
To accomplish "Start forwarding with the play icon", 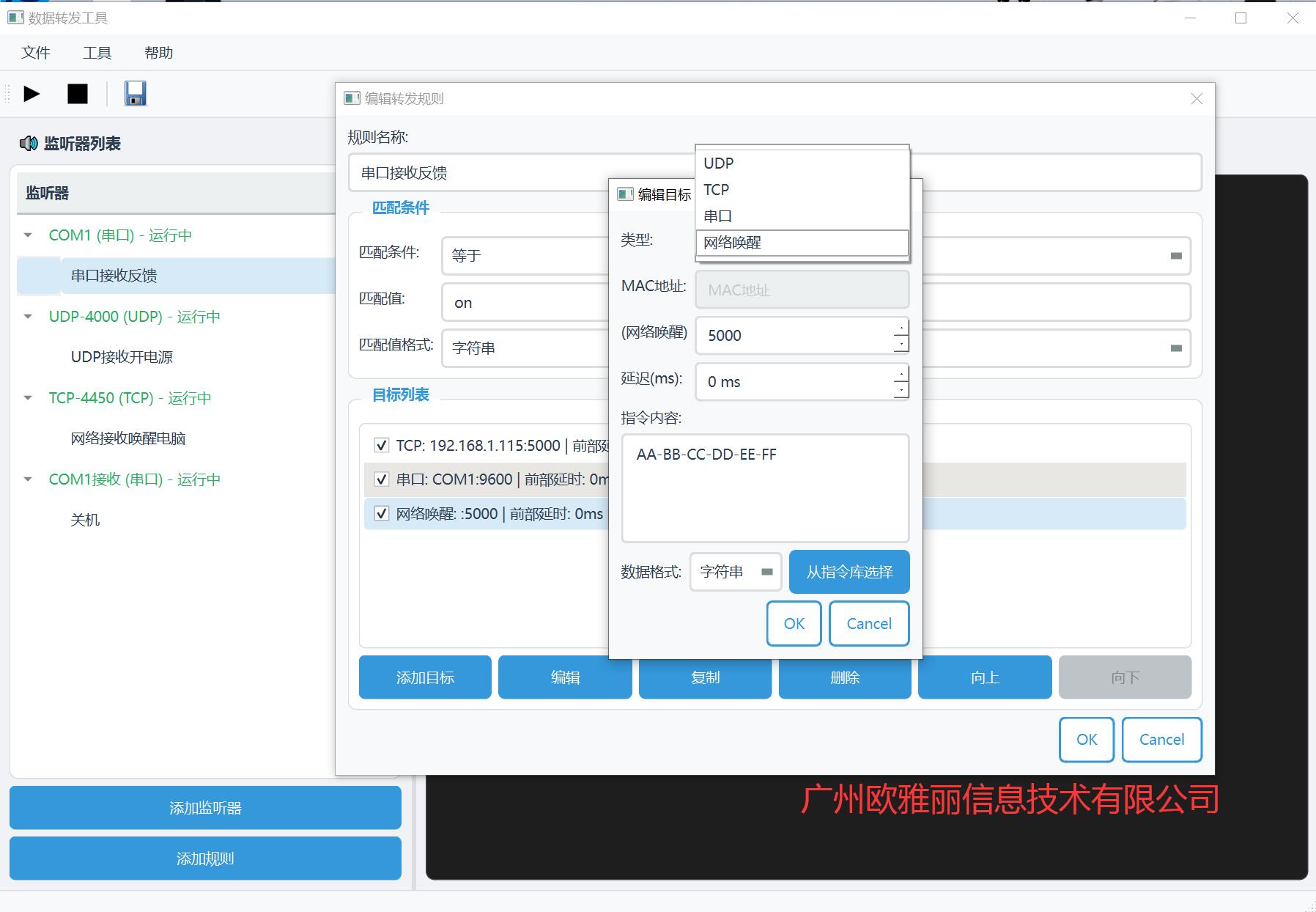I will [x=32, y=94].
